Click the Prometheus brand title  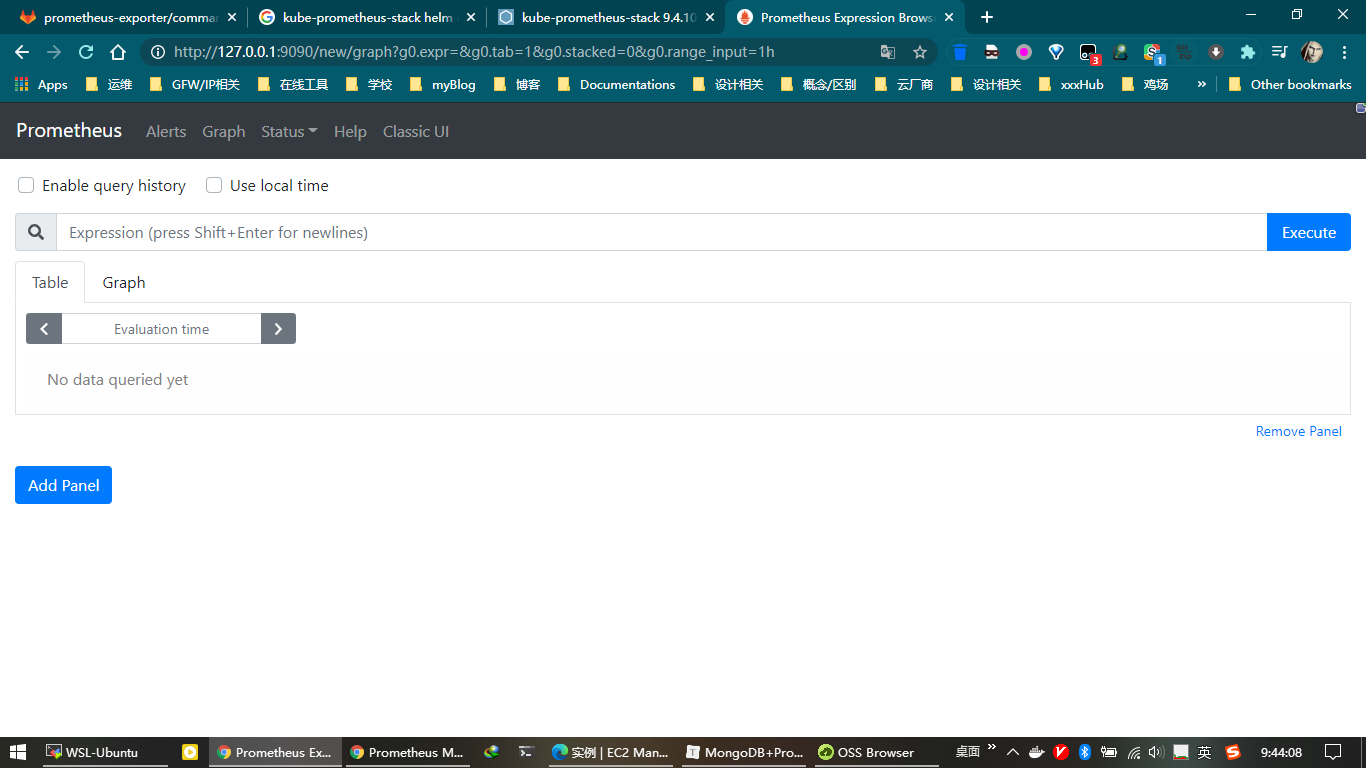coord(69,130)
